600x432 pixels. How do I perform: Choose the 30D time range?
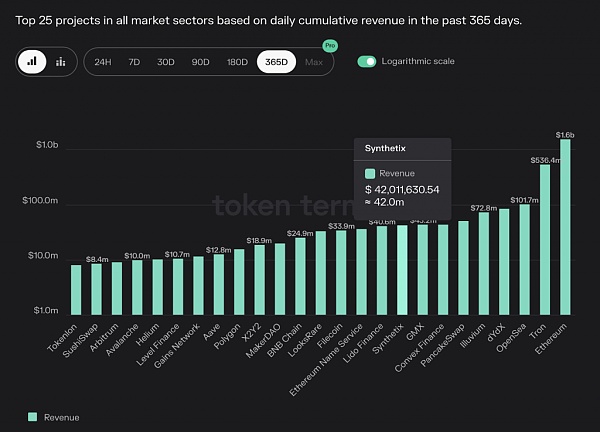166,62
